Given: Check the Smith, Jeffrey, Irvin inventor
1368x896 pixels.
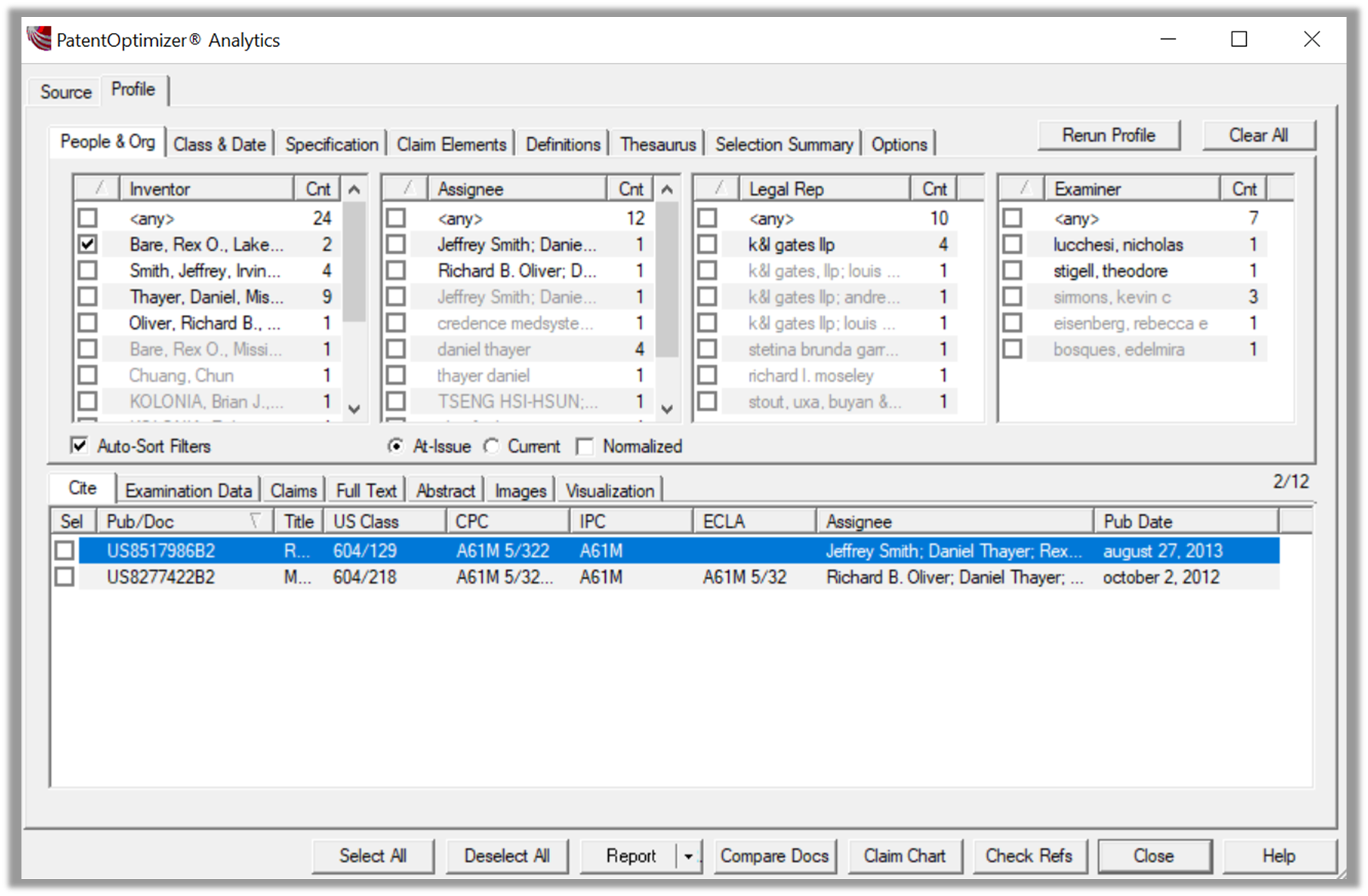Looking at the screenshot, I should [88, 271].
